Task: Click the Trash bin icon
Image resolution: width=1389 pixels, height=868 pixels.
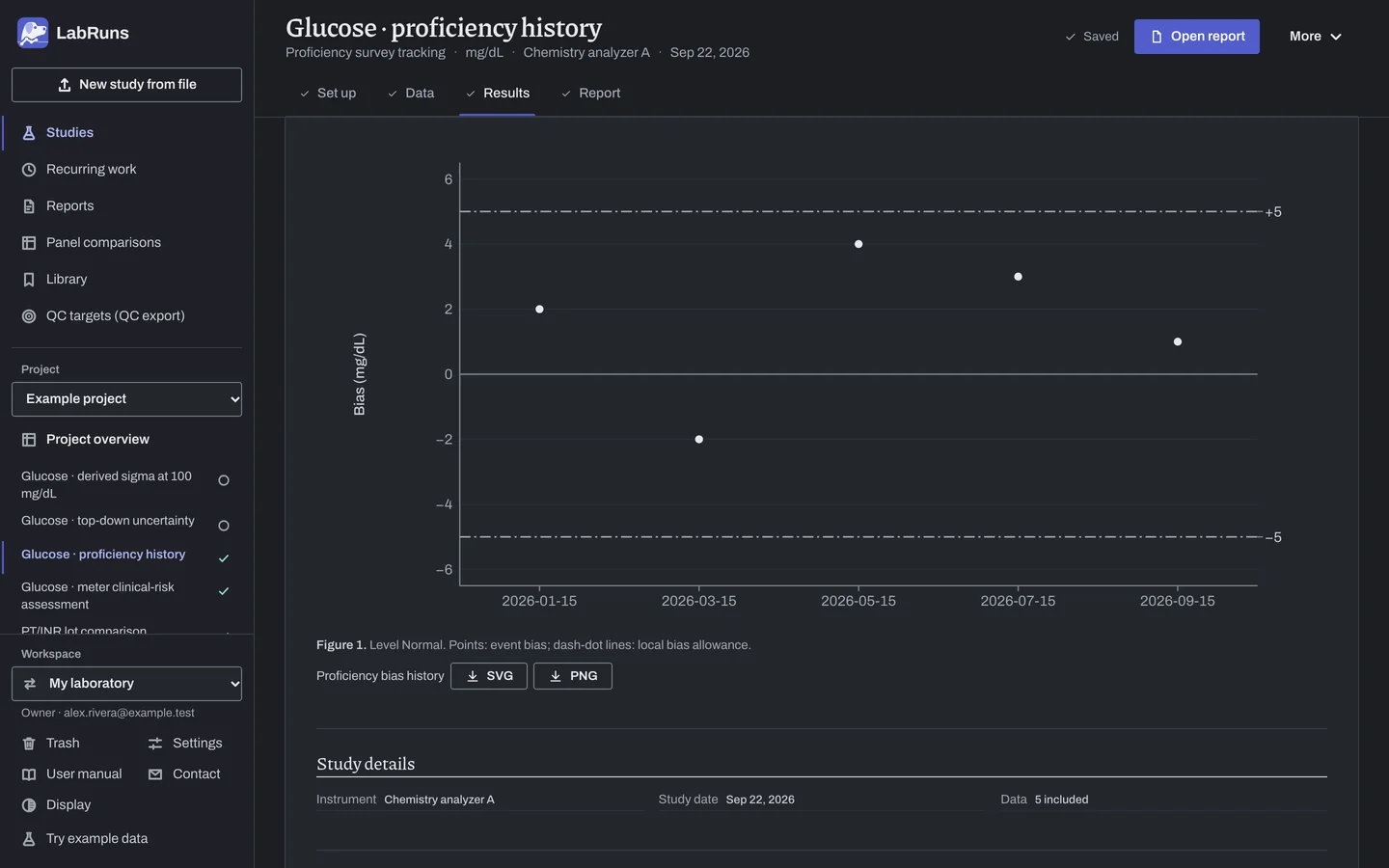Action: point(29,744)
